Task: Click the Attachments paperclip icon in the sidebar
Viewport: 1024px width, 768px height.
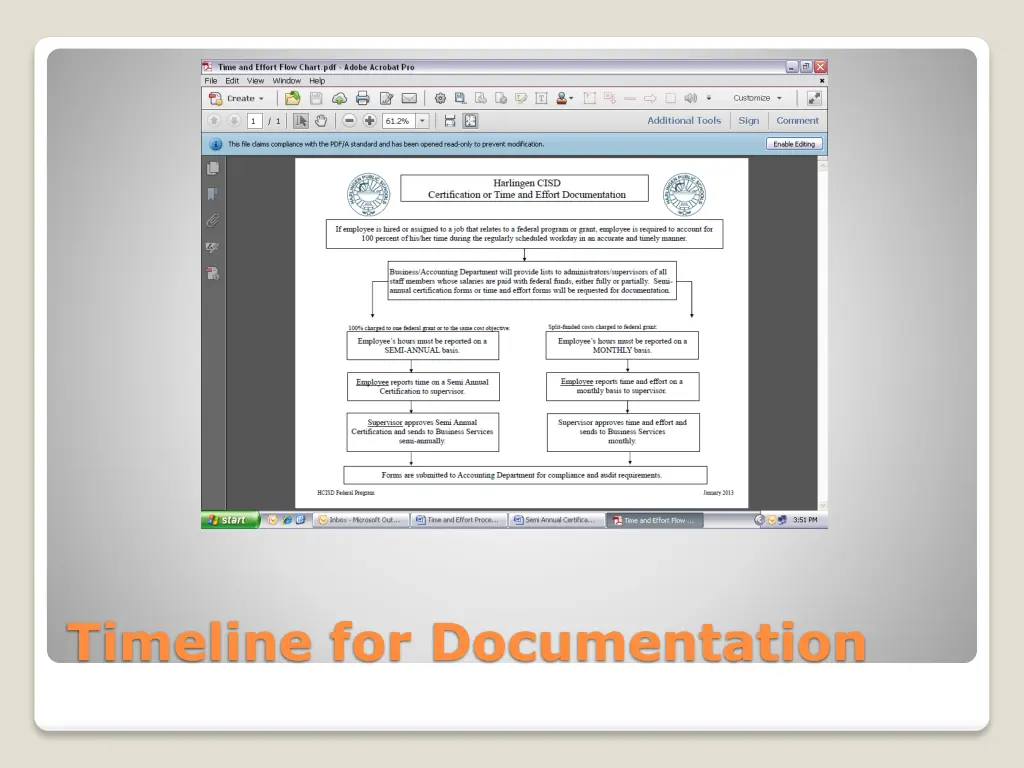Action: point(213,220)
